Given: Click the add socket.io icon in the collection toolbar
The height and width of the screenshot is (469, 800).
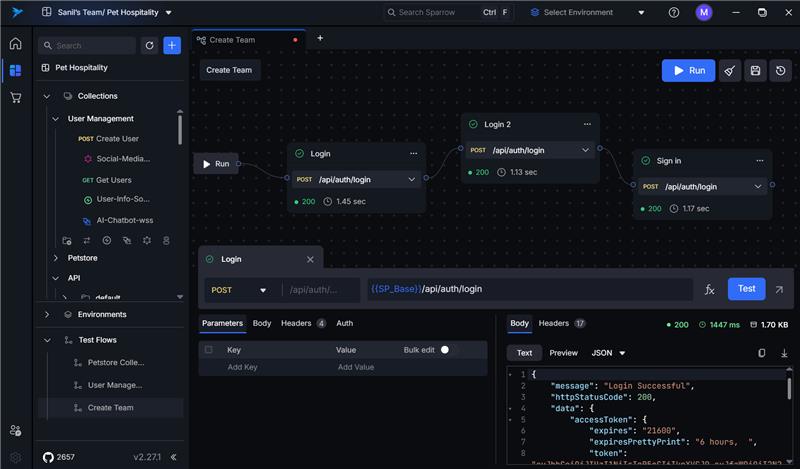Looking at the screenshot, I should (107, 240).
